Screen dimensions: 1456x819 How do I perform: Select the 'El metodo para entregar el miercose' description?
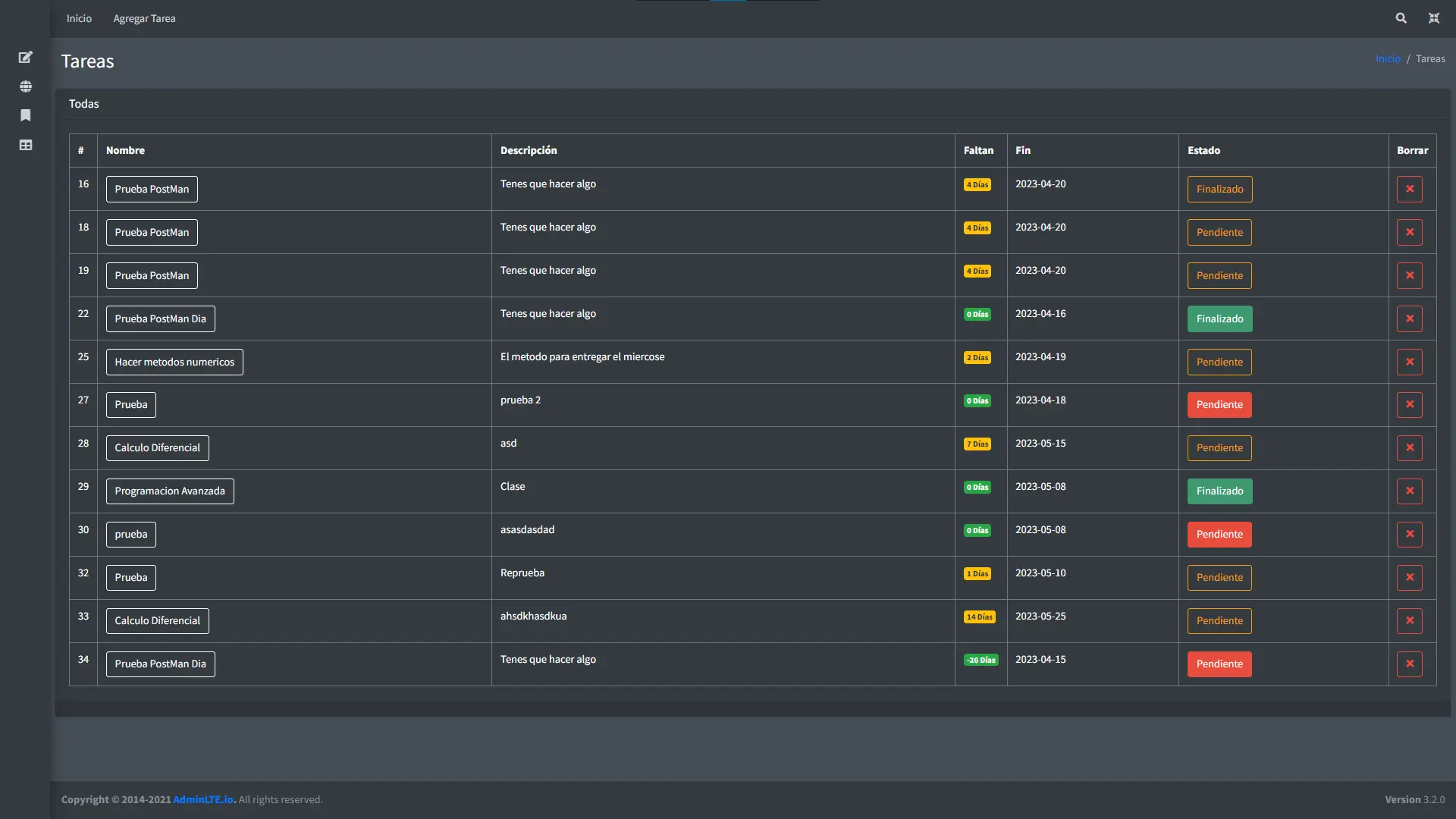(582, 356)
